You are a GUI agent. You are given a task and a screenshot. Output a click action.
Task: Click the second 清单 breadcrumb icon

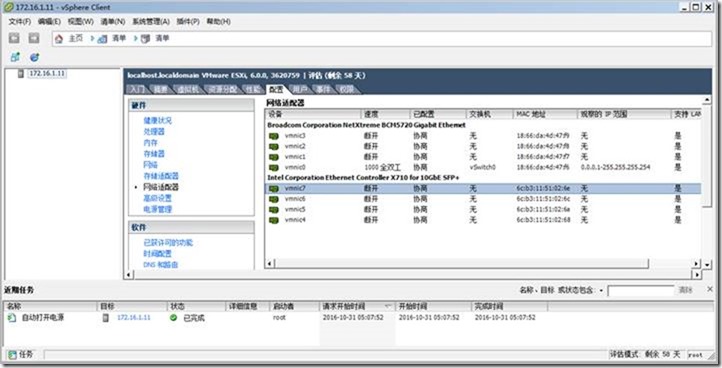click(x=146, y=39)
